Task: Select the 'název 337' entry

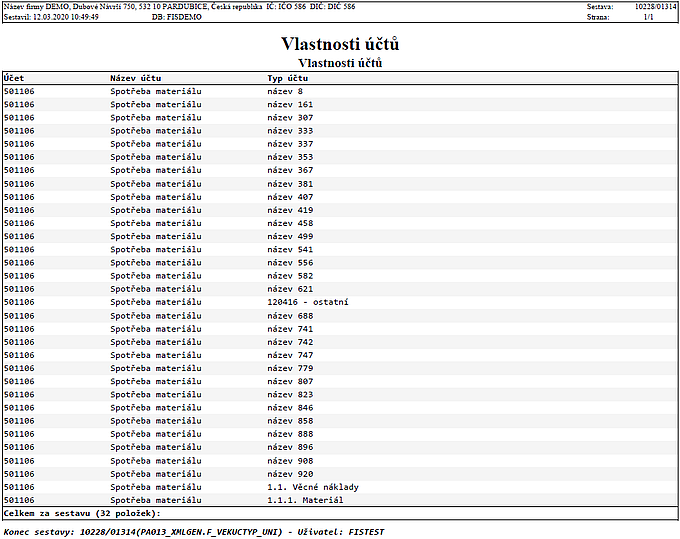Action: 290,144
